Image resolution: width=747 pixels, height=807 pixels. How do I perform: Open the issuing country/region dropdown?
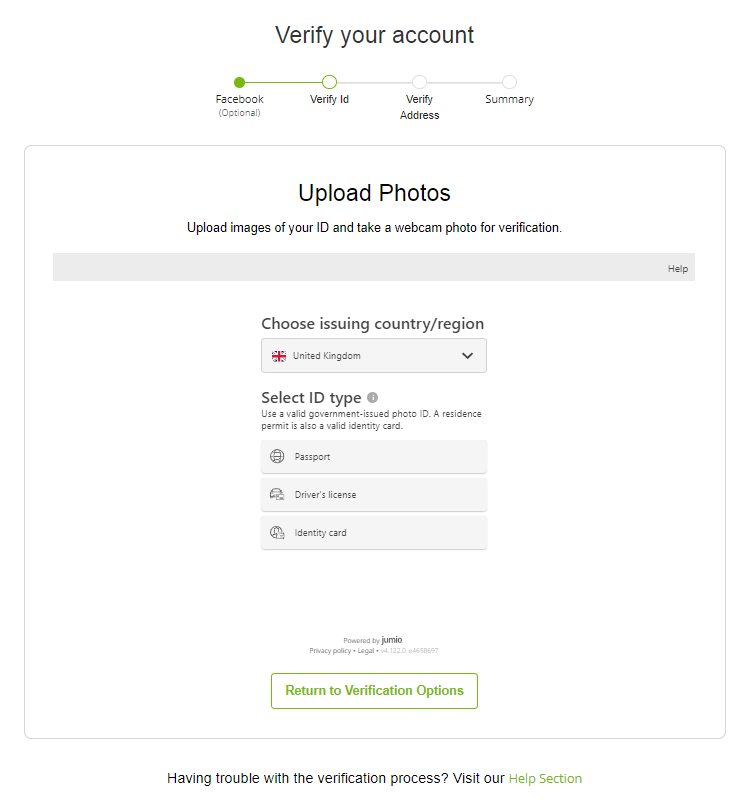pos(374,355)
